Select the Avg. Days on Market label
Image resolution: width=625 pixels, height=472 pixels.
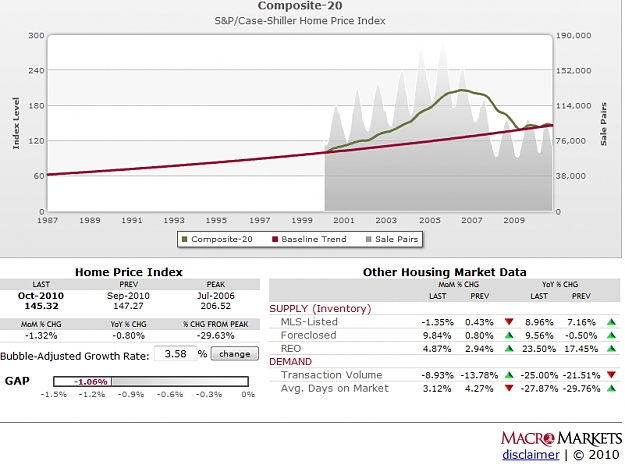coord(334,388)
